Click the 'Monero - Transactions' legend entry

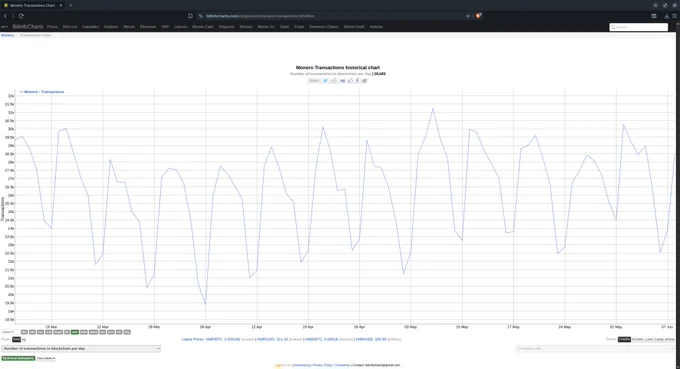click(x=42, y=92)
